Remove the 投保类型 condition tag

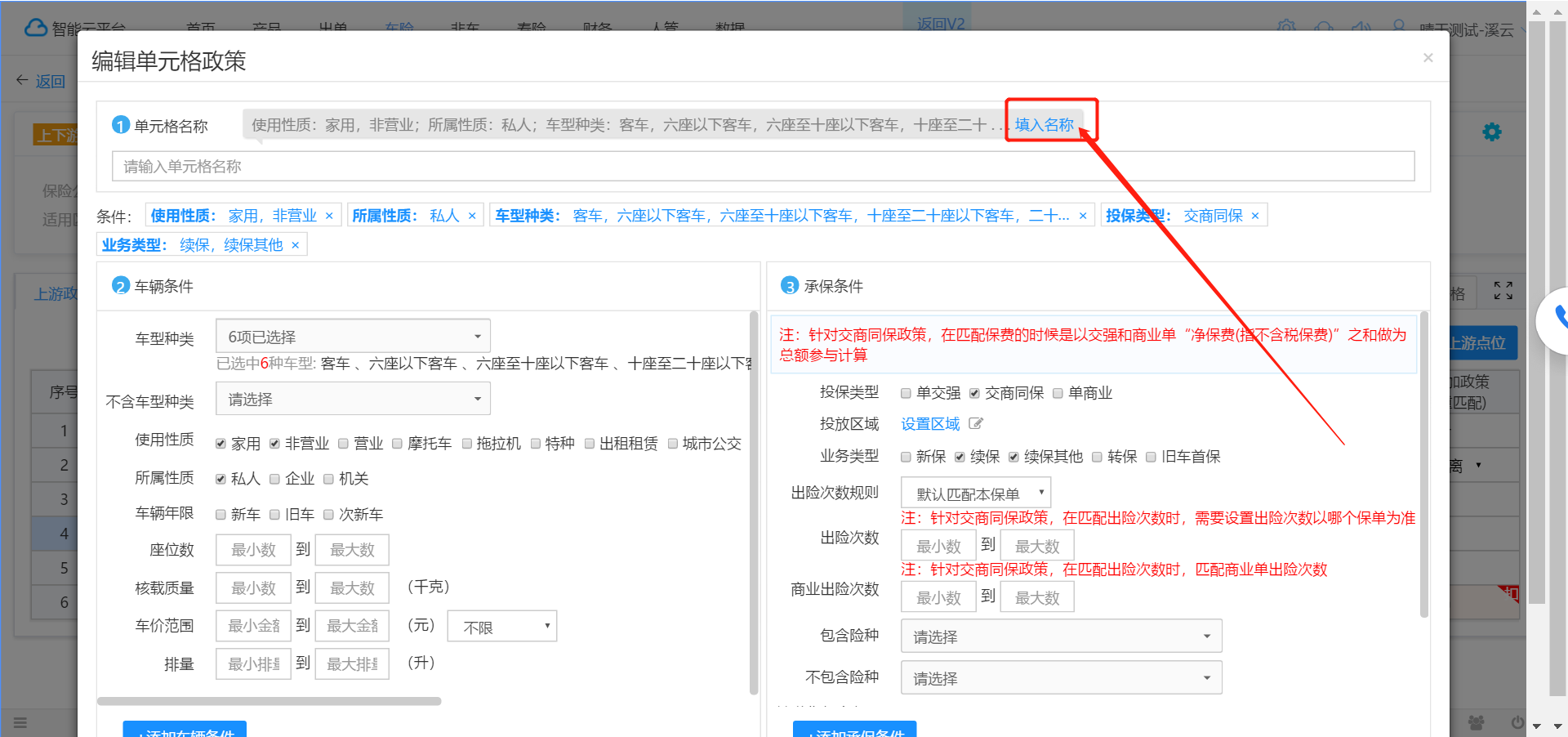tap(1255, 216)
